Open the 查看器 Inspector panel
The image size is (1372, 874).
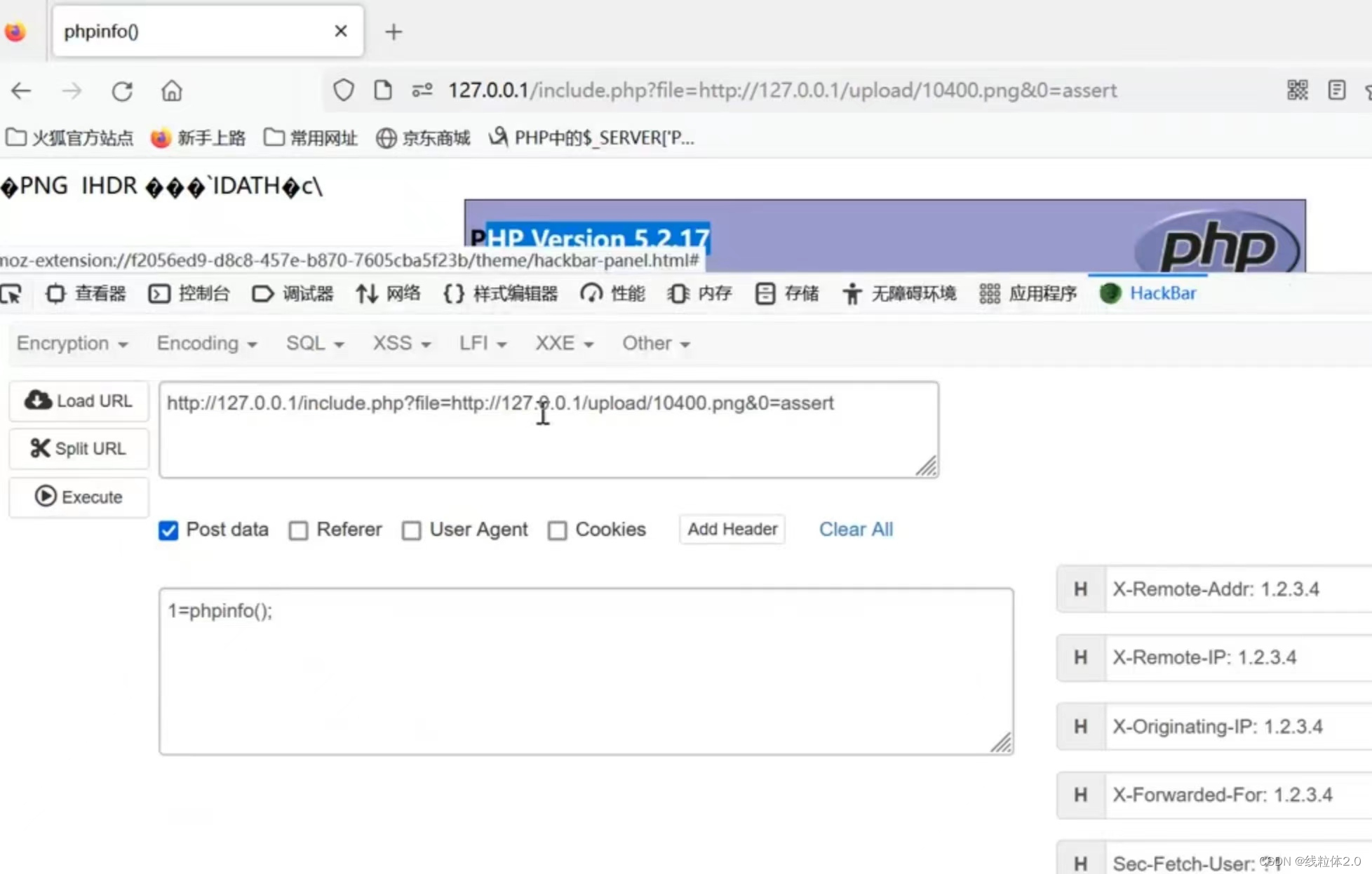[86, 293]
